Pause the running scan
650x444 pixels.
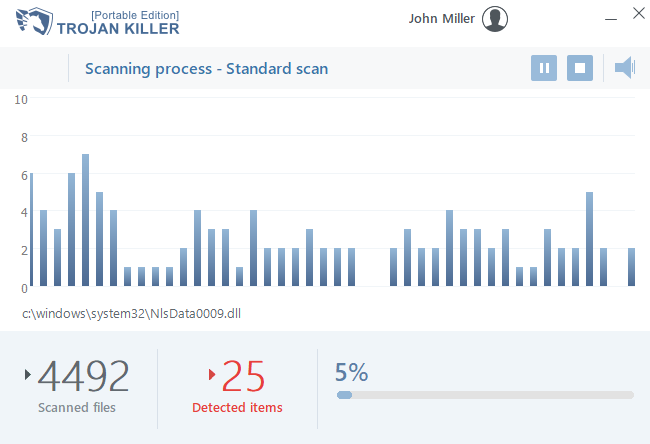[543, 68]
